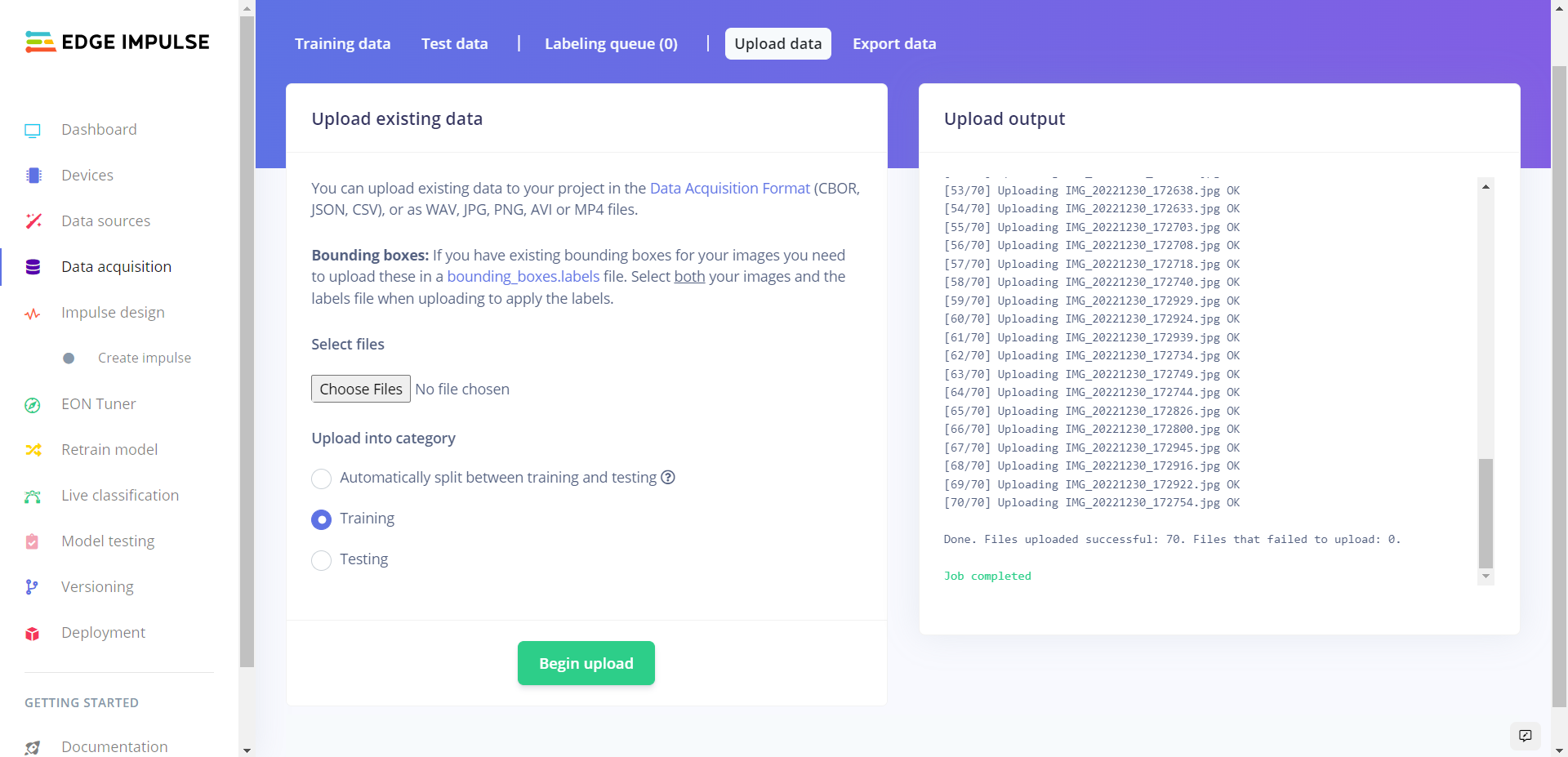Click the 'Upload into category' label

pyautogui.click(x=383, y=439)
